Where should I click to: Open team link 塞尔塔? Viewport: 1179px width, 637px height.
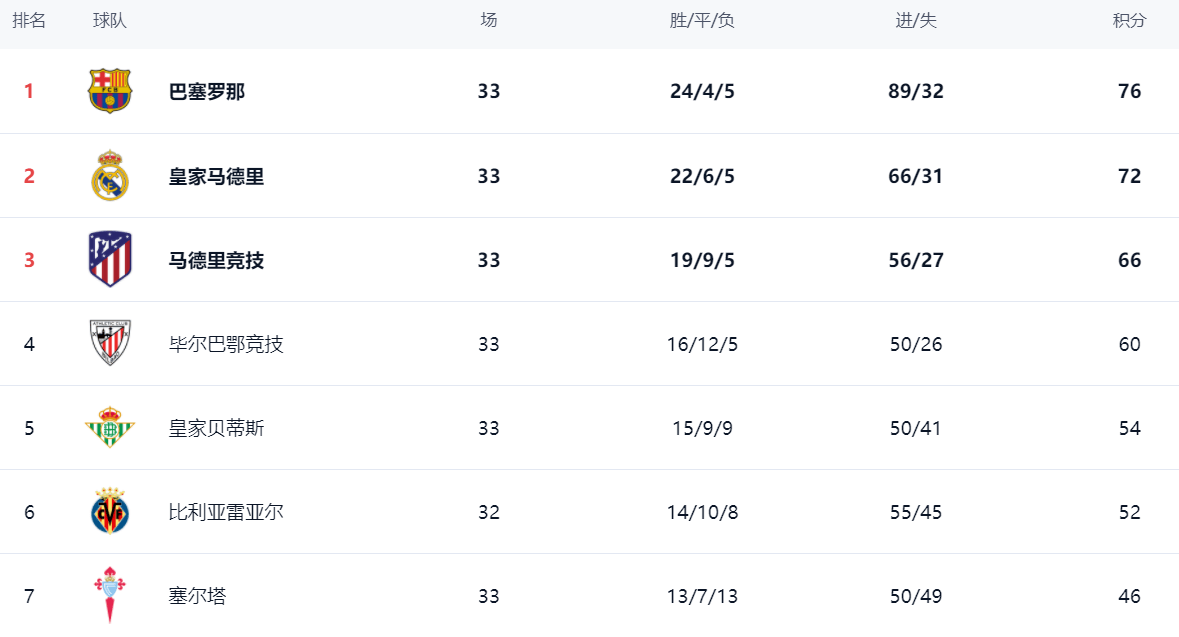pyautogui.click(x=198, y=597)
